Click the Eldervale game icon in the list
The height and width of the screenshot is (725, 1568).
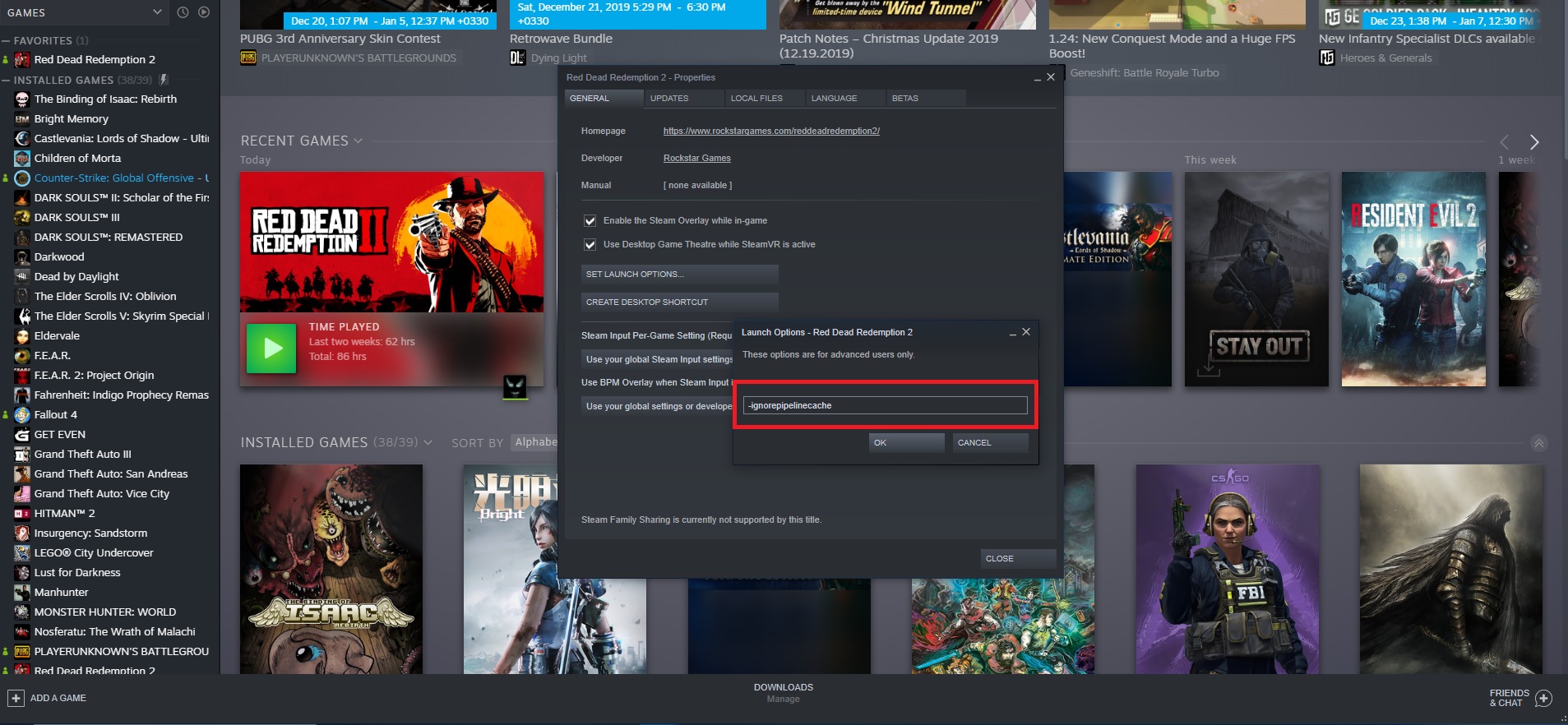22,336
